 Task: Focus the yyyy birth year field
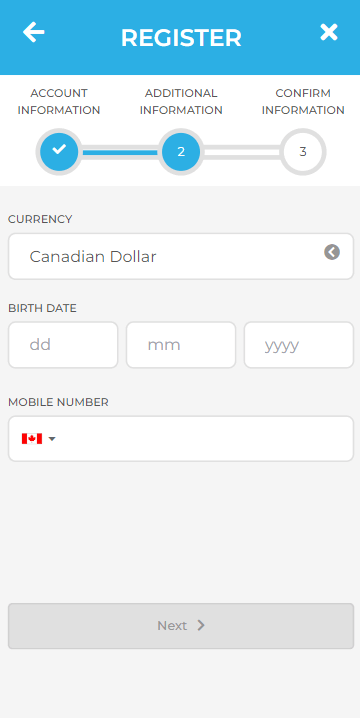click(x=299, y=345)
